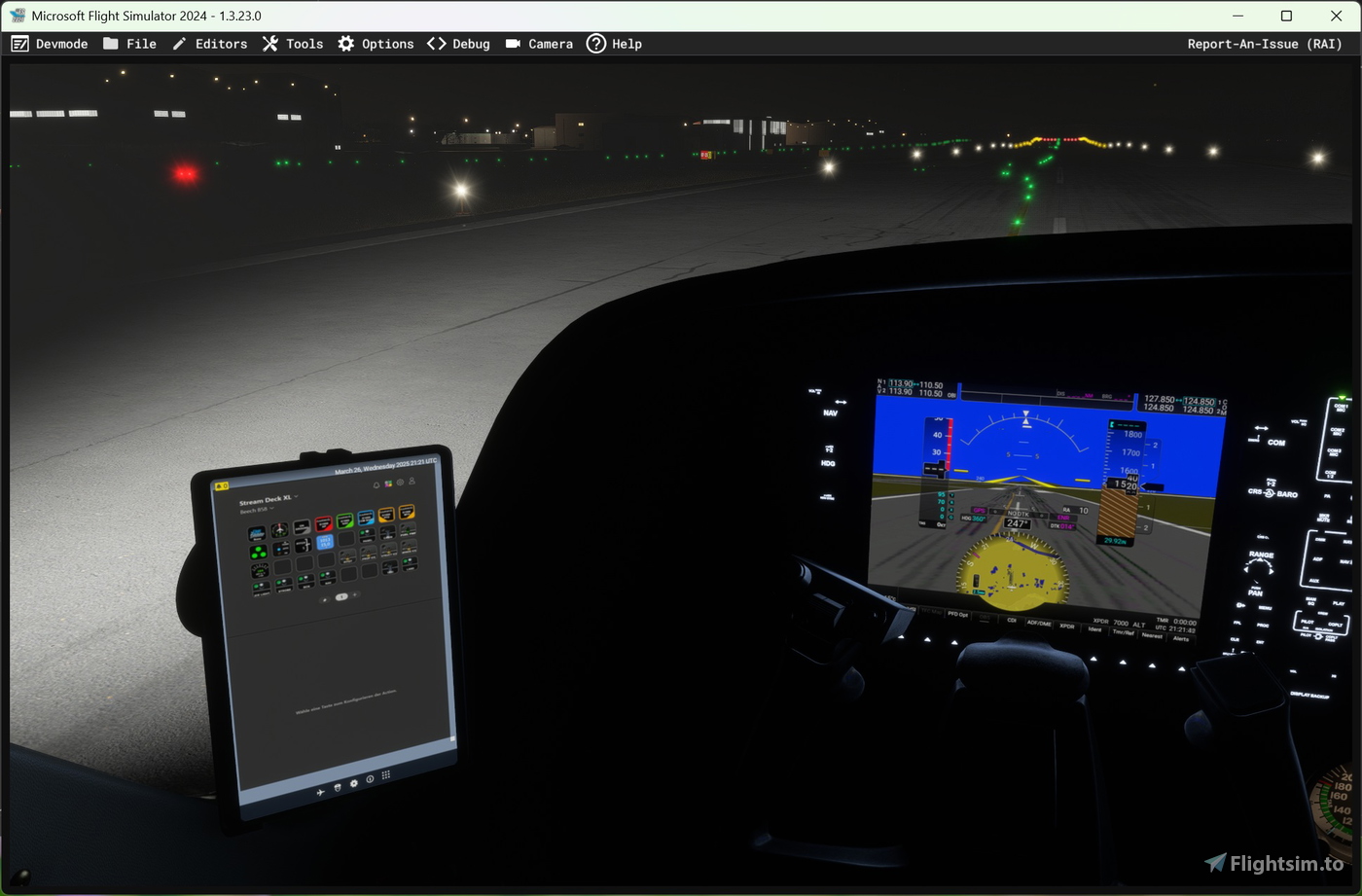Toggle the green lights button on the Stream Deck
This screenshot has width=1362, height=896.
point(258,552)
